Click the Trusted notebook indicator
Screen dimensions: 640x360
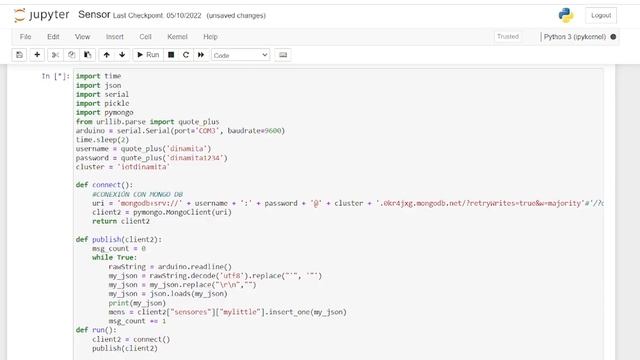[x=508, y=37]
